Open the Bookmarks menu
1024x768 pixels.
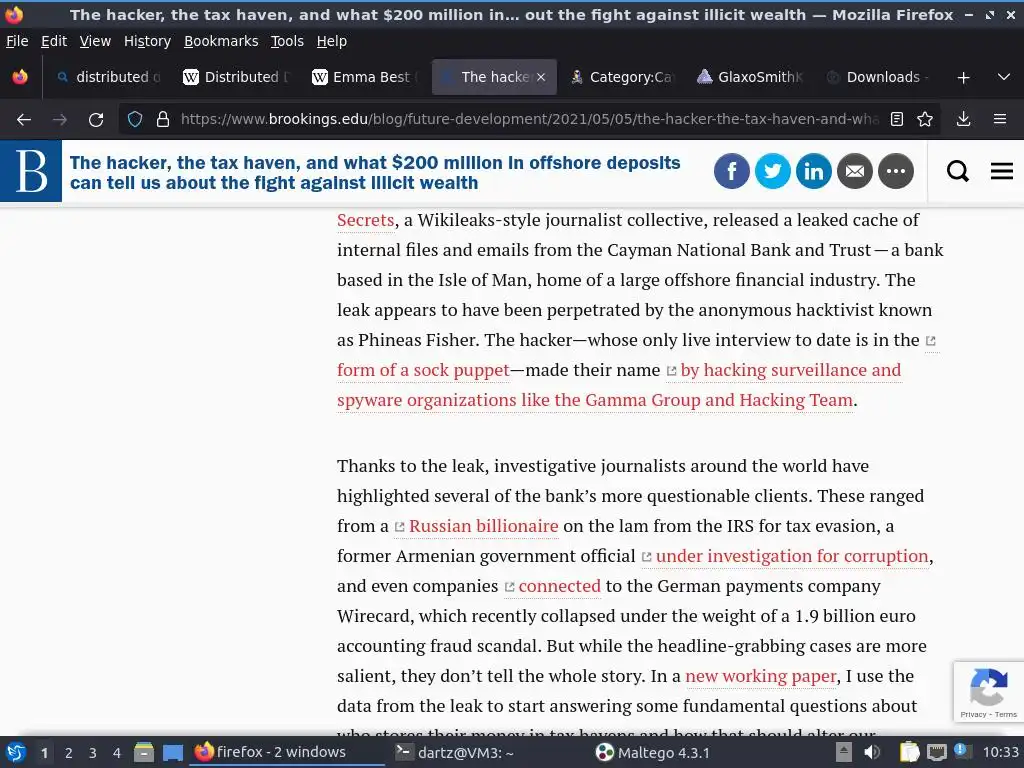(x=221, y=41)
